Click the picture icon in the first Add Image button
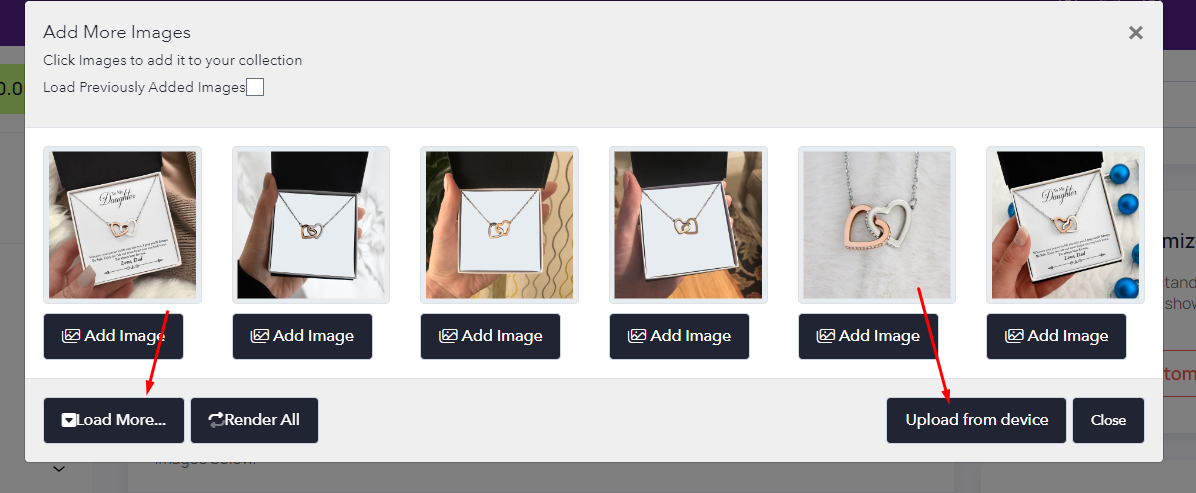The image size is (1196, 493). pyautogui.click(x=71, y=336)
